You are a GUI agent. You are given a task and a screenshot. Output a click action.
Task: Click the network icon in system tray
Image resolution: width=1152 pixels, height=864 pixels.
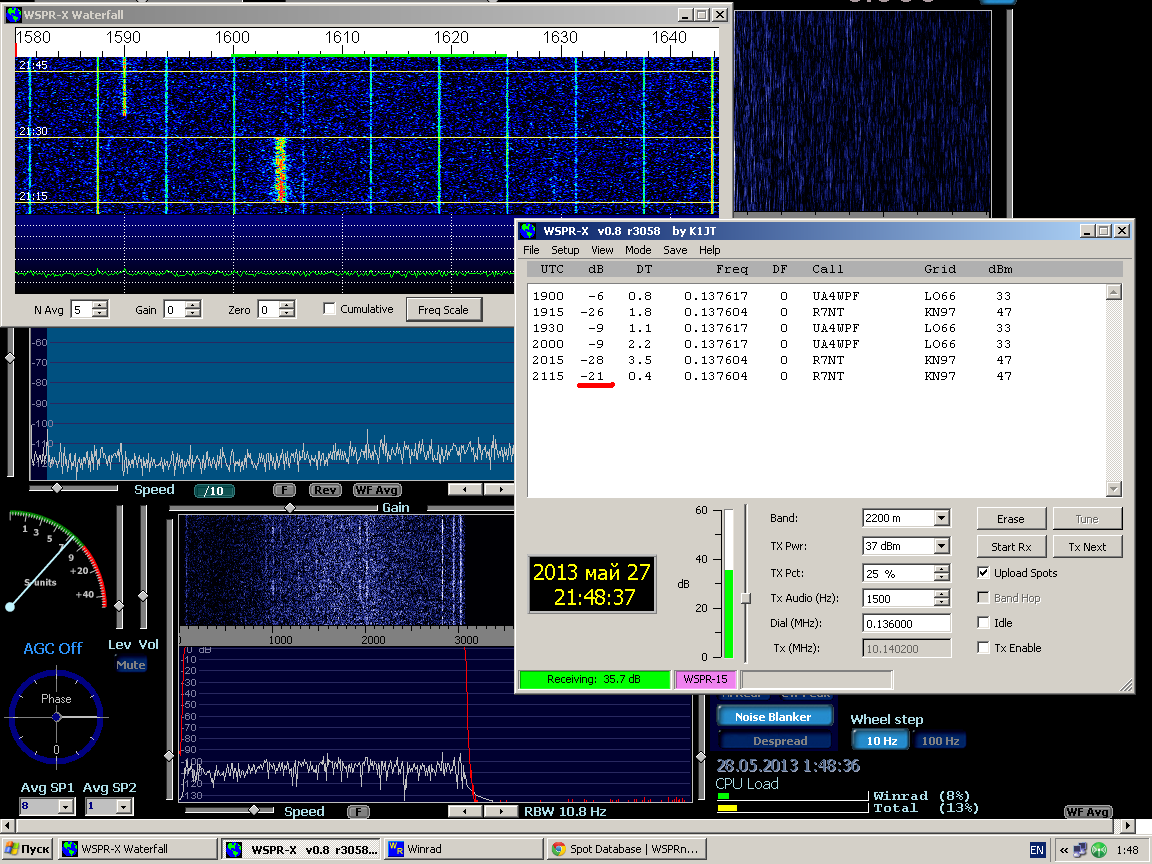pyautogui.click(x=1081, y=849)
